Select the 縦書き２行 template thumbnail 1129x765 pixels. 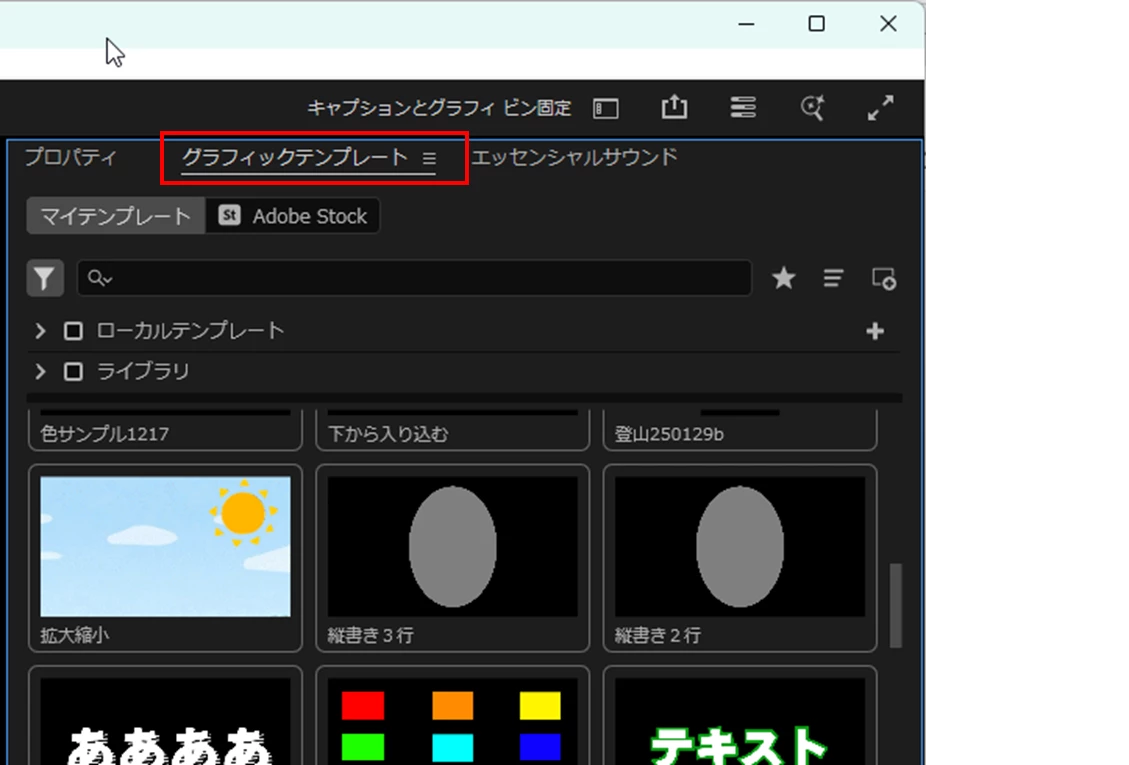[x=739, y=546]
